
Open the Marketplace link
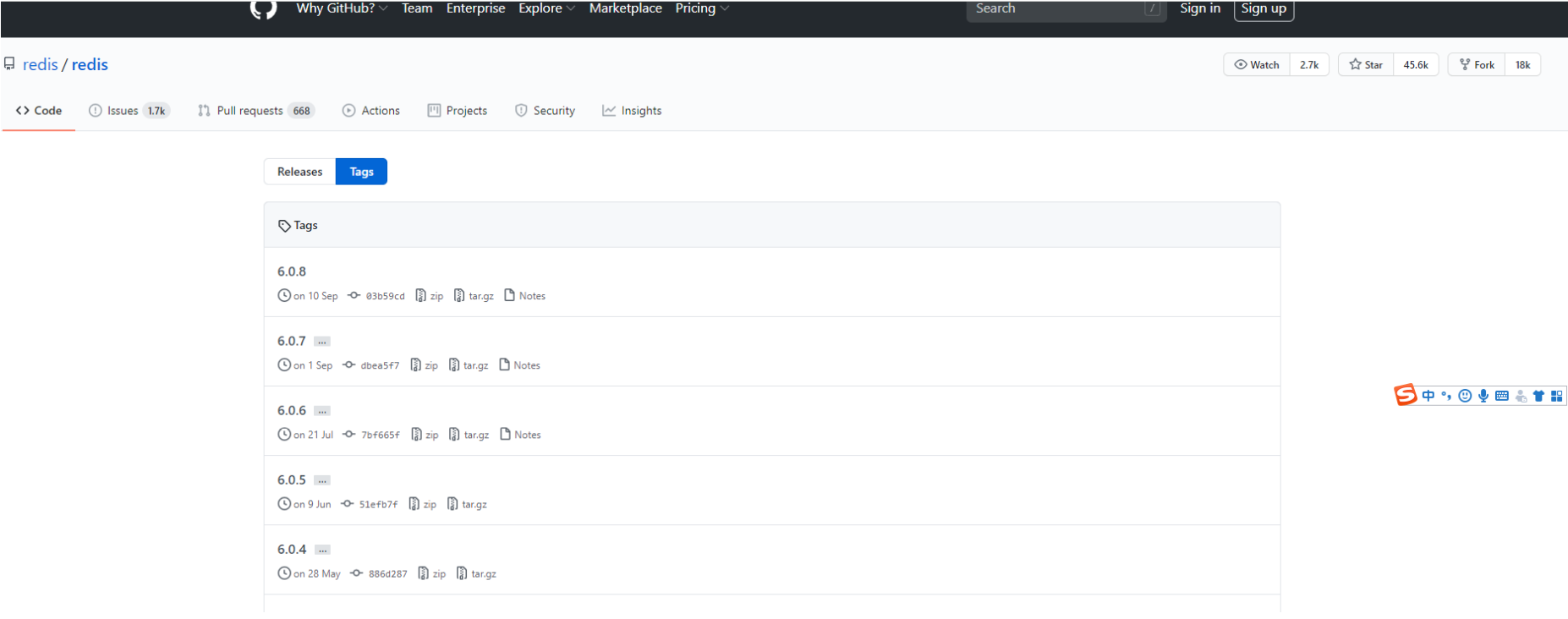click(625, 8)
